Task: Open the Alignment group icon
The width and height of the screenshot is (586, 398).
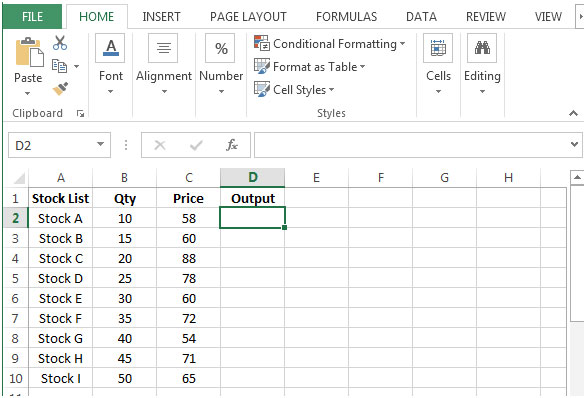Action: [163, 48]
